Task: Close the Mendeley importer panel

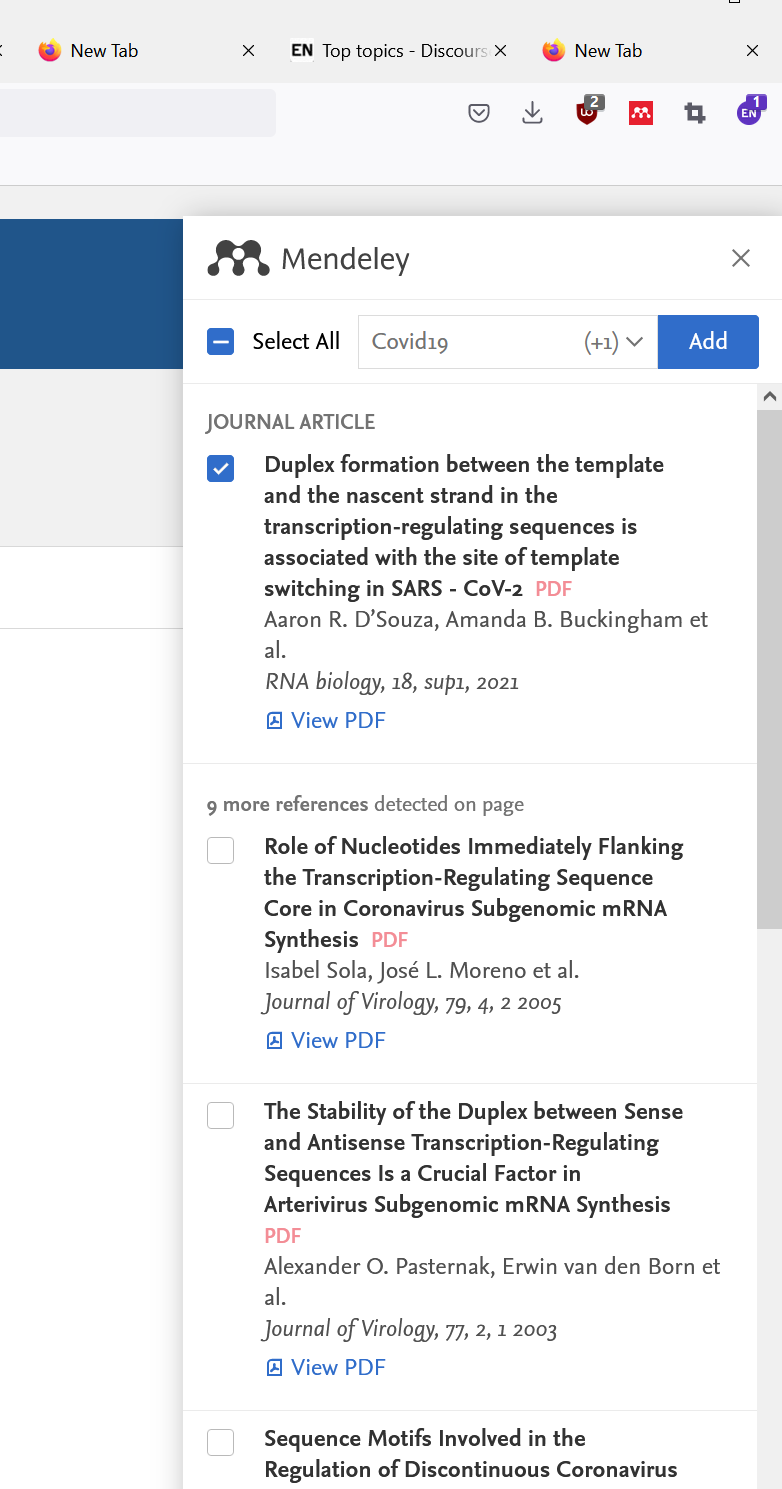Action: 741,258
